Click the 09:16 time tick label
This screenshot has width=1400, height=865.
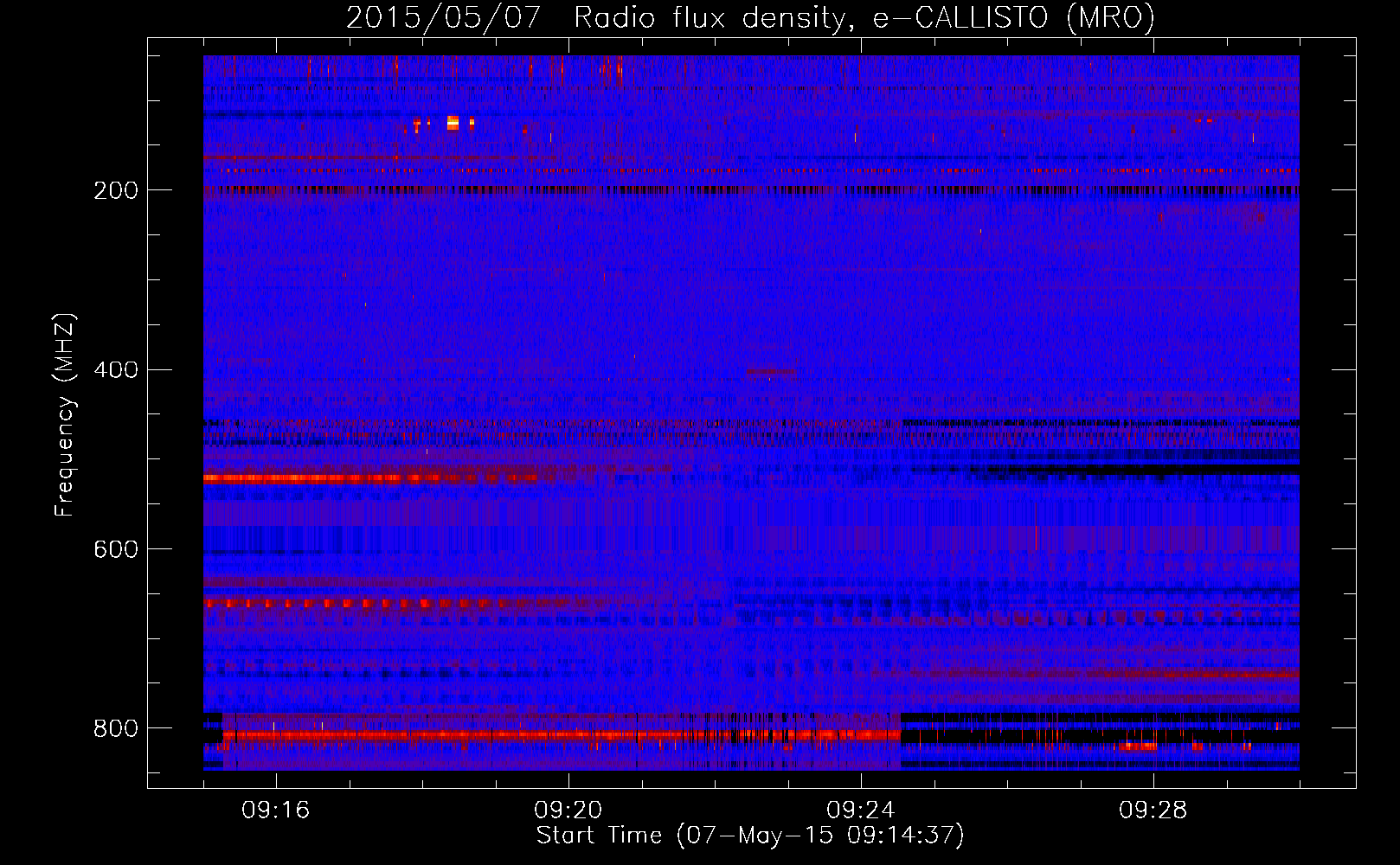(276, 811)
